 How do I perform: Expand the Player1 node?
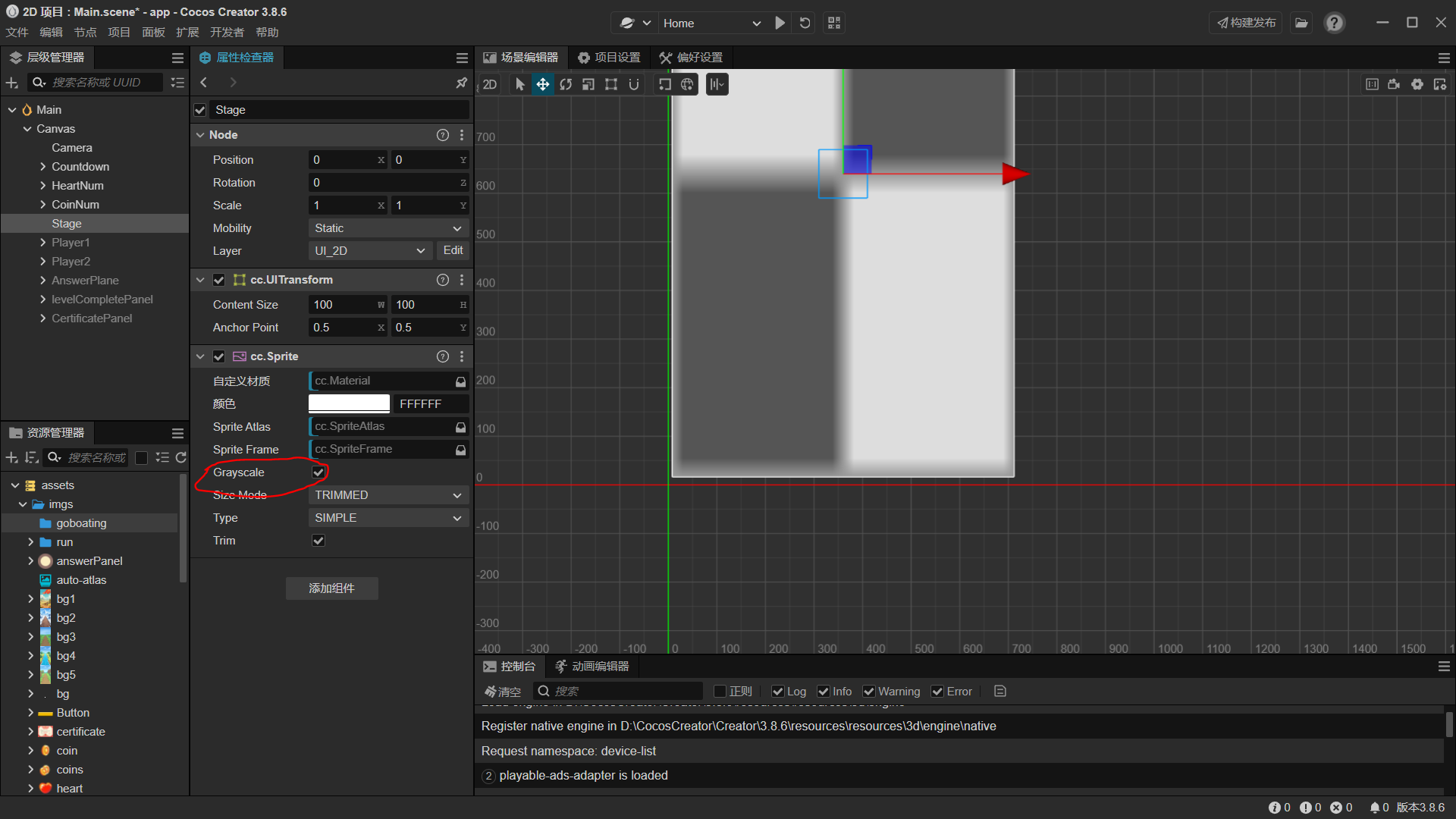(43, 243)
